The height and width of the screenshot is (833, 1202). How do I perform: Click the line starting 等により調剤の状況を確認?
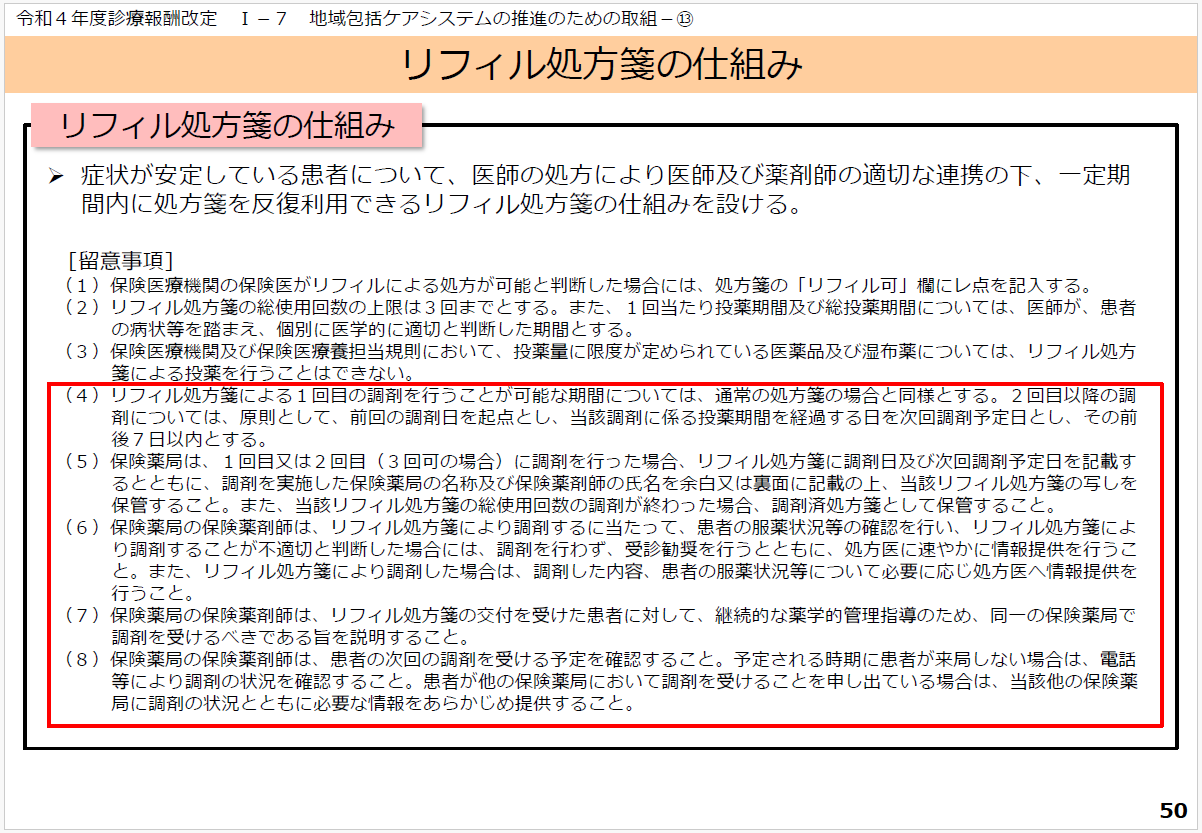coord(623,682)
